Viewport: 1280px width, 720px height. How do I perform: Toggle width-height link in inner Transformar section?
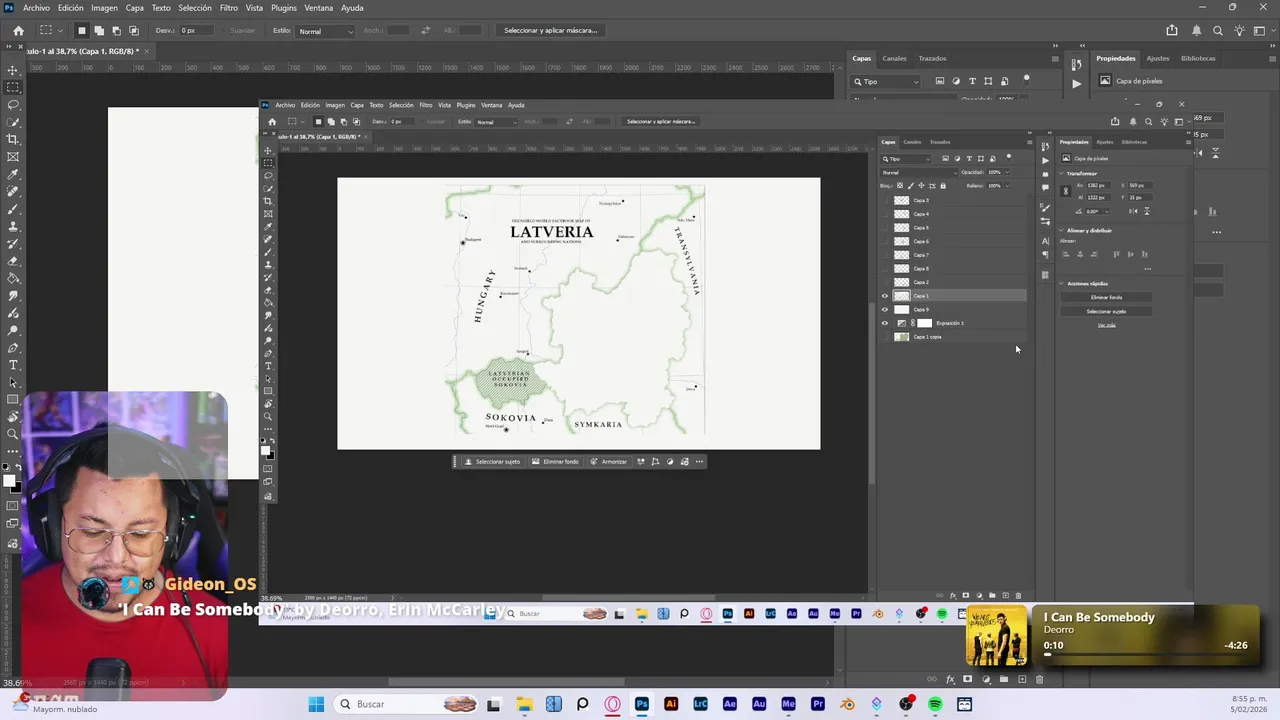point(1066,191)
